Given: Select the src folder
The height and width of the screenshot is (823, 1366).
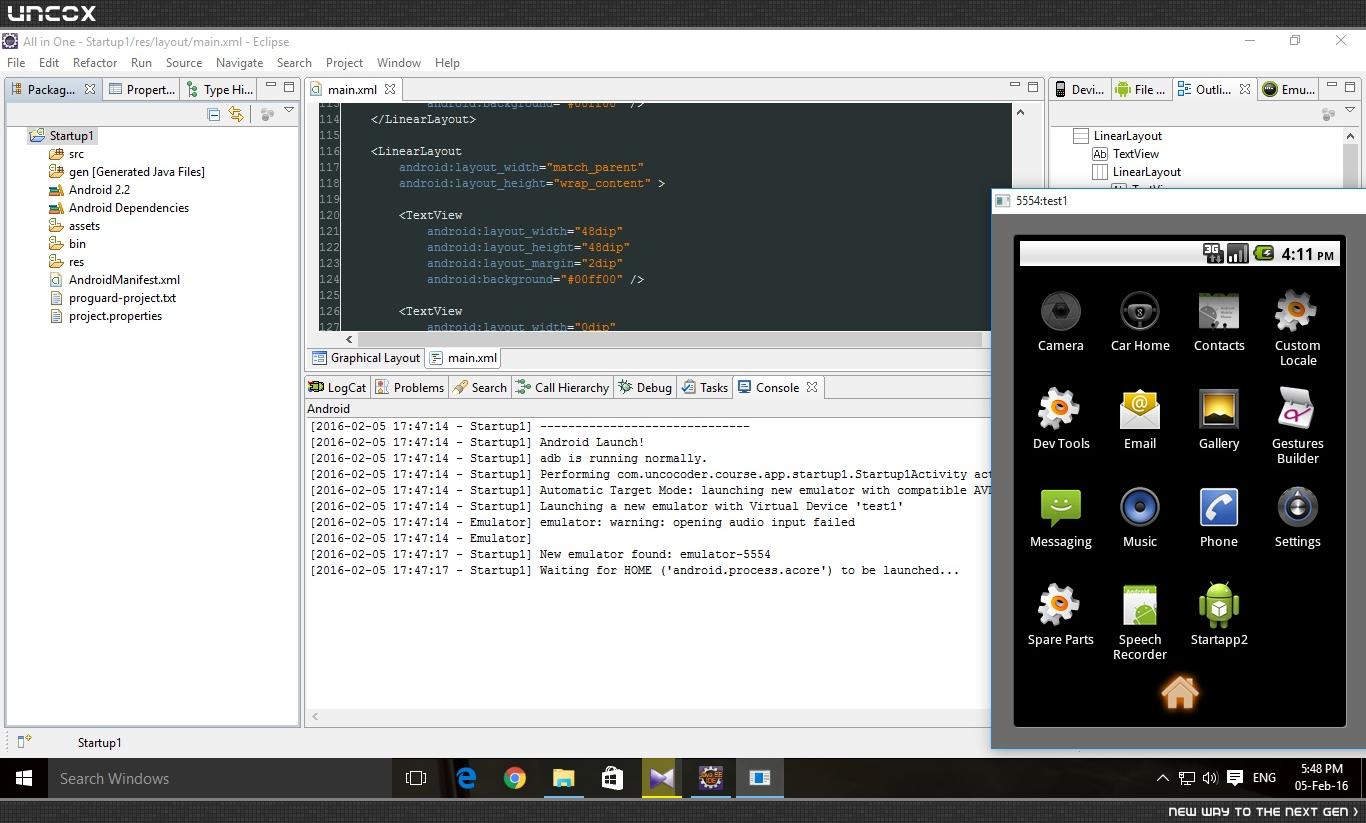Looking at the screenshot, I should pyautogui.click(x=76, y=154).
